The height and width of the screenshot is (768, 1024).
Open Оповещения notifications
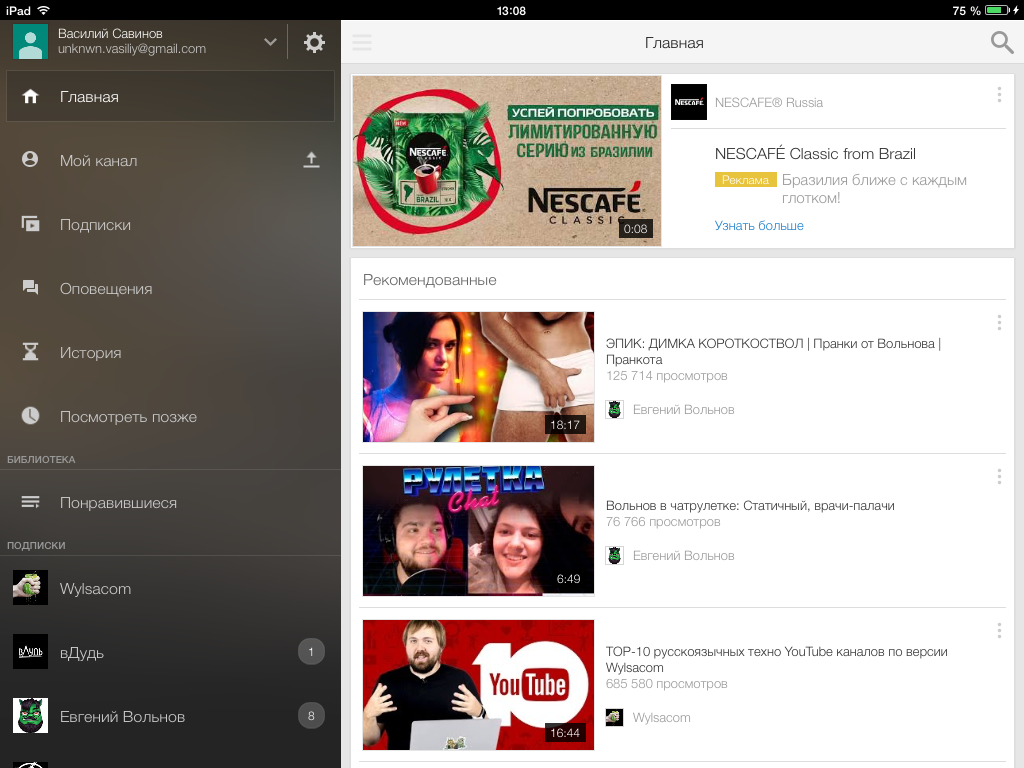(x=170, y=288)
